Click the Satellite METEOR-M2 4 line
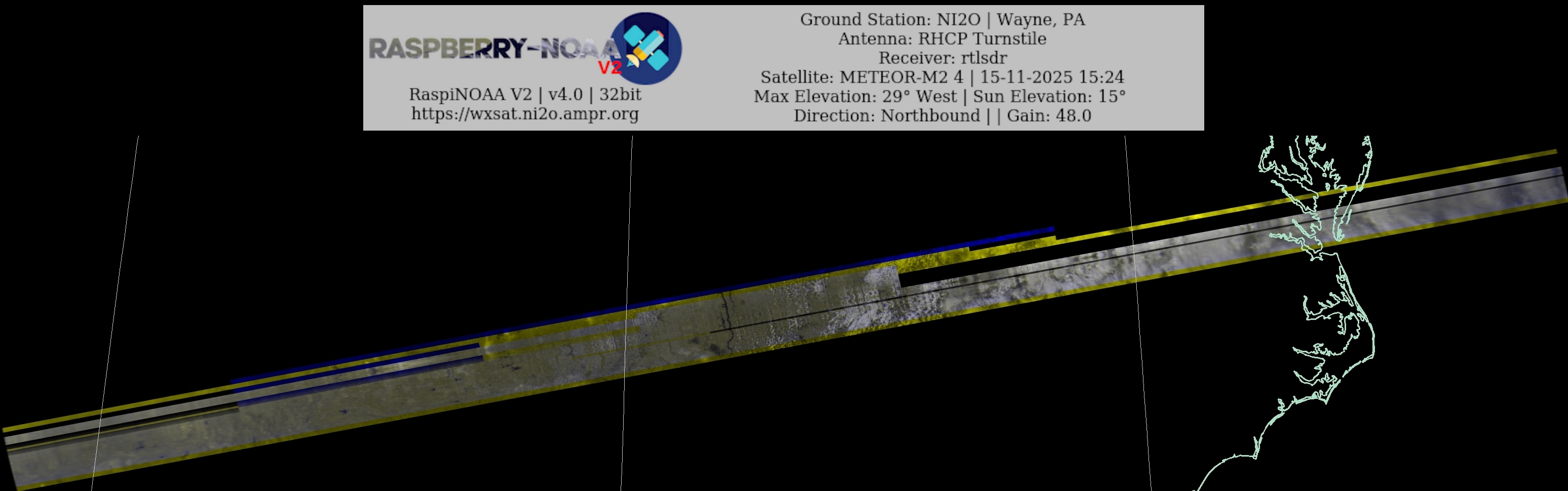This screenshot has width=1568, height=491. 942,77
